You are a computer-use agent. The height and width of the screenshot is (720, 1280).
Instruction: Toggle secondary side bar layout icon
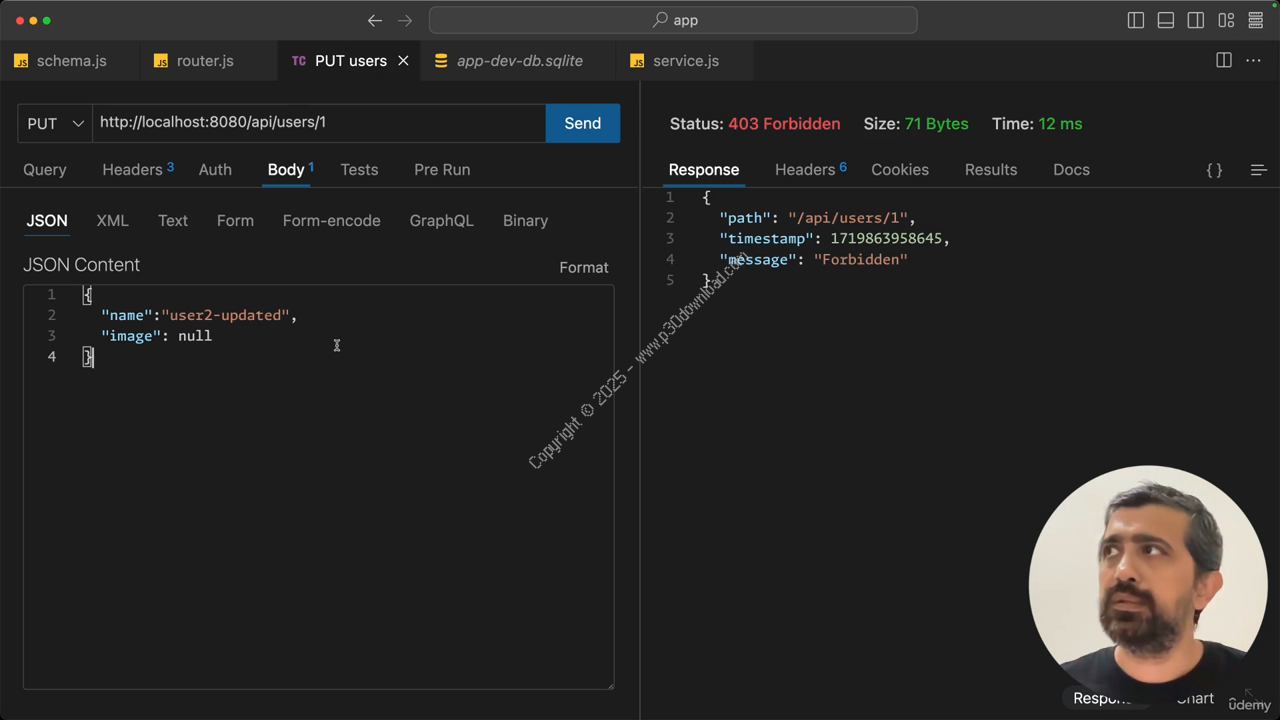pyautogui.click(x=1196, y=20)
